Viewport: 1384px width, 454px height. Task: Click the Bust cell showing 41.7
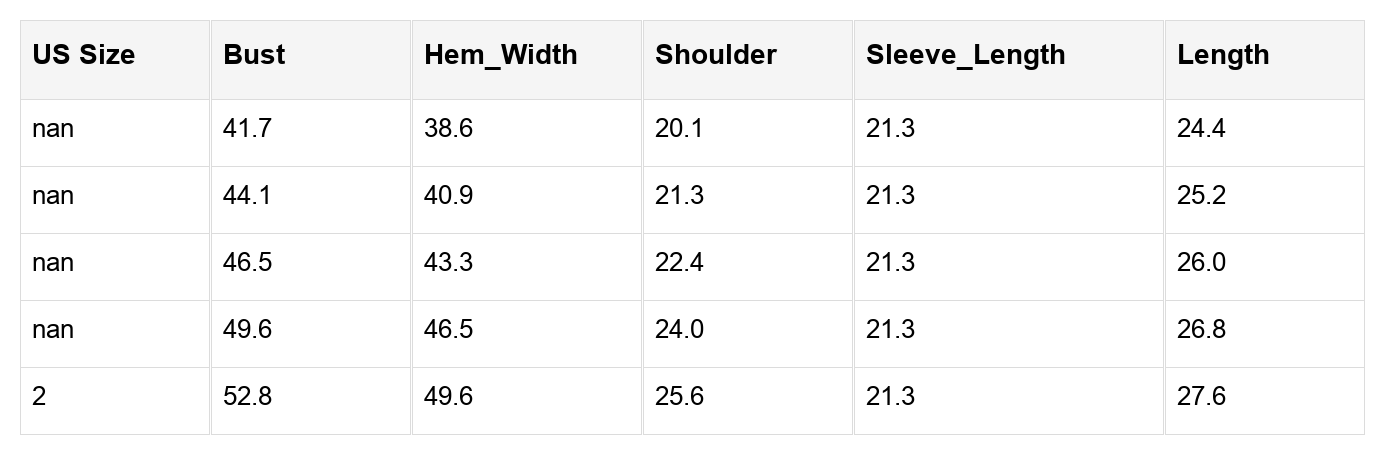247,129
